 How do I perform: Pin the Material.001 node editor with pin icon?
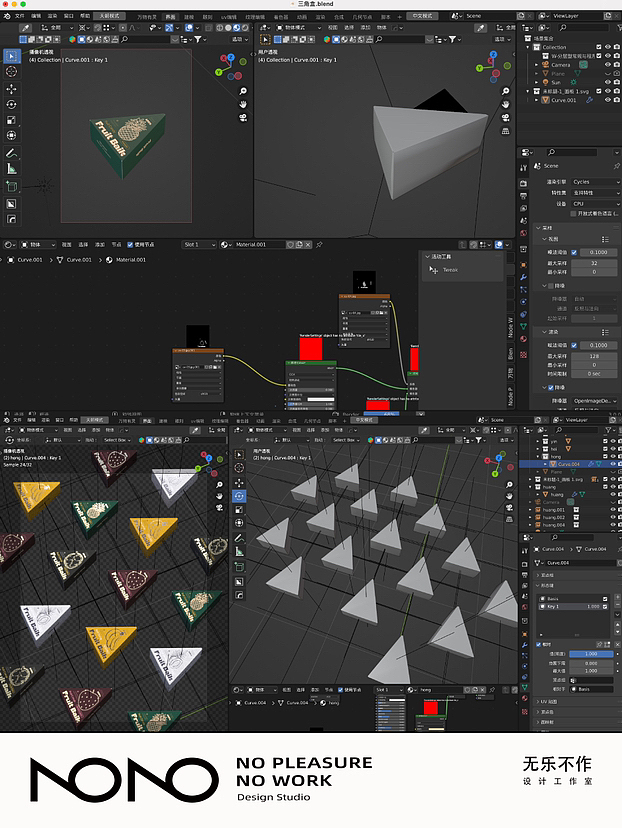tap(319, 244)
